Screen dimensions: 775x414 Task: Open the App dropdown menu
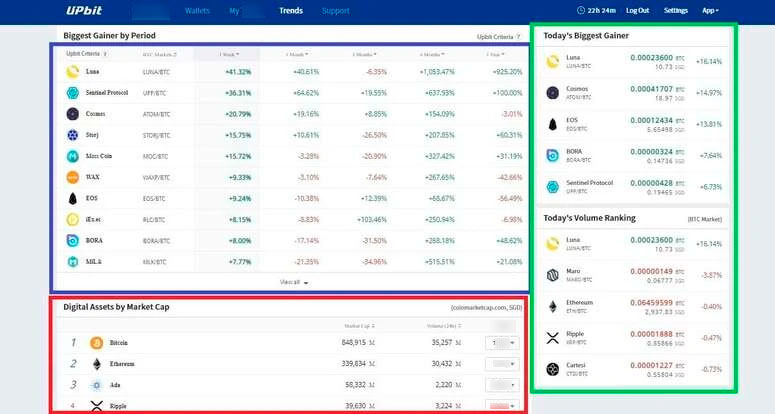pyautogui.click(x=710, y=11)
